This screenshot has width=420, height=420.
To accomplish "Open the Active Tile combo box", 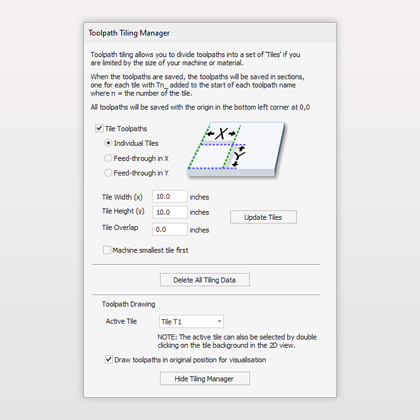I will click(191, 322).
